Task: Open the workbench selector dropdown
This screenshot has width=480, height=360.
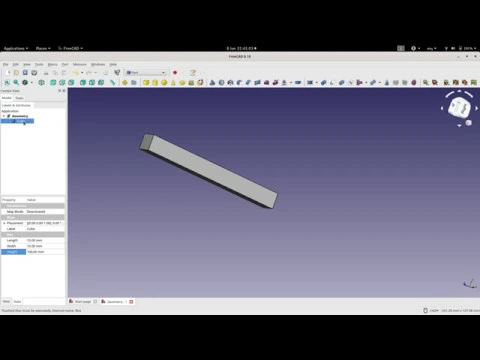Action: point(146,72)
